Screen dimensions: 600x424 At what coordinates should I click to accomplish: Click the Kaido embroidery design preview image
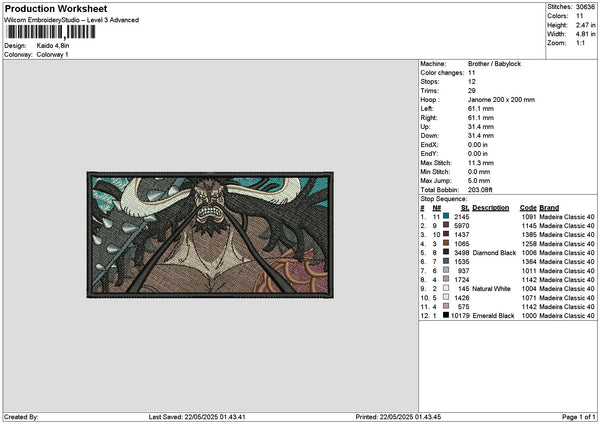pyautogui.click(x=210, y=235)
